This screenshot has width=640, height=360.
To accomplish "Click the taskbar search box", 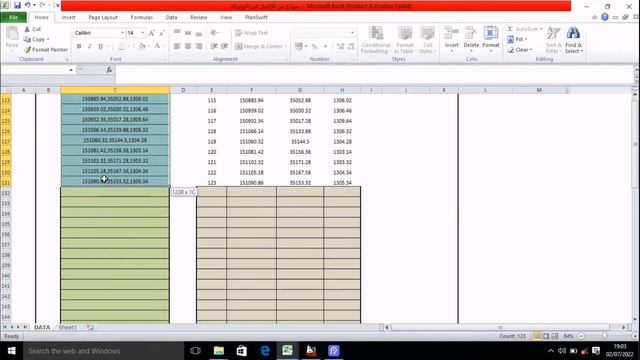I will coord(104,351).
